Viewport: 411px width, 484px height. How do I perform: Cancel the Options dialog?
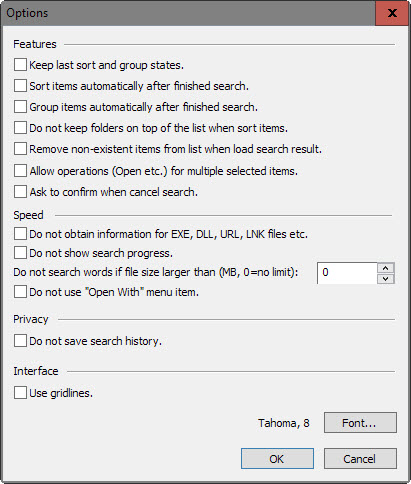pyautogui.click(x=360, y=459)
